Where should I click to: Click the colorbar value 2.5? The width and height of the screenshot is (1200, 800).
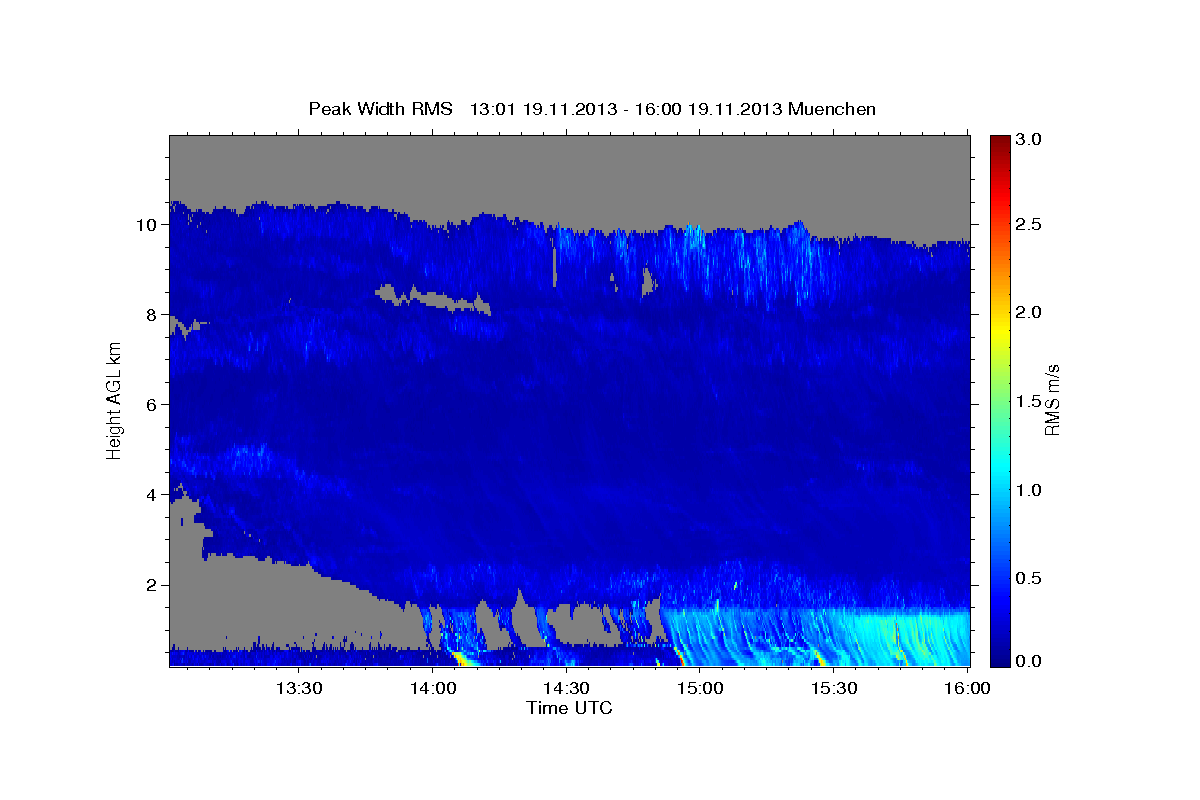click(1028, 225)
